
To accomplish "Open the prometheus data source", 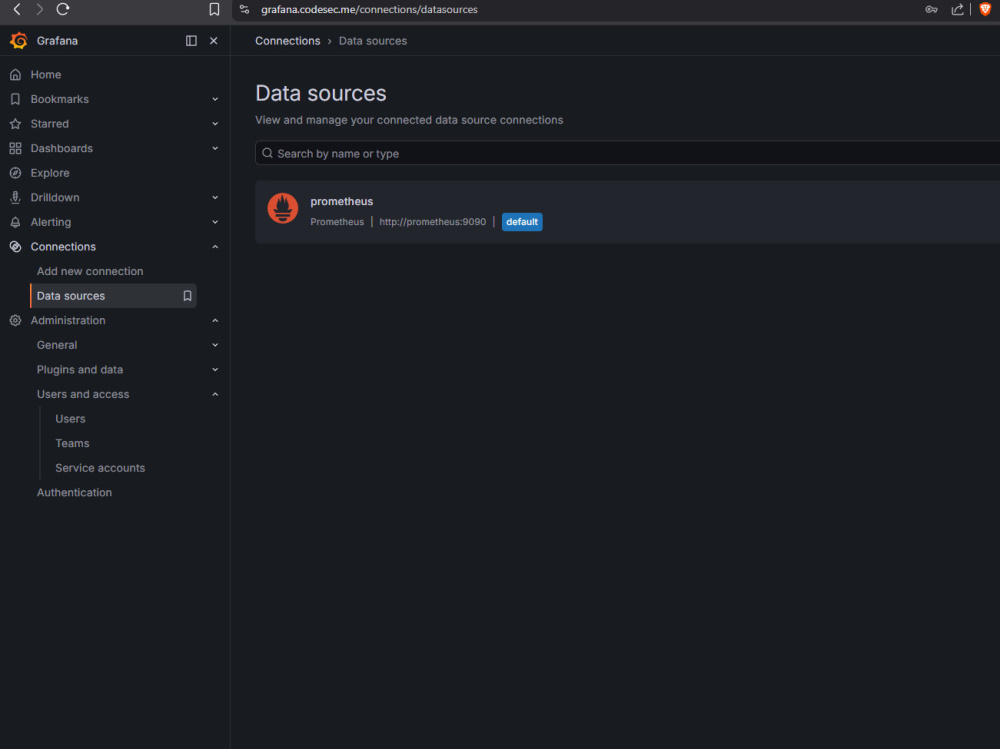I will click(342, 201).
